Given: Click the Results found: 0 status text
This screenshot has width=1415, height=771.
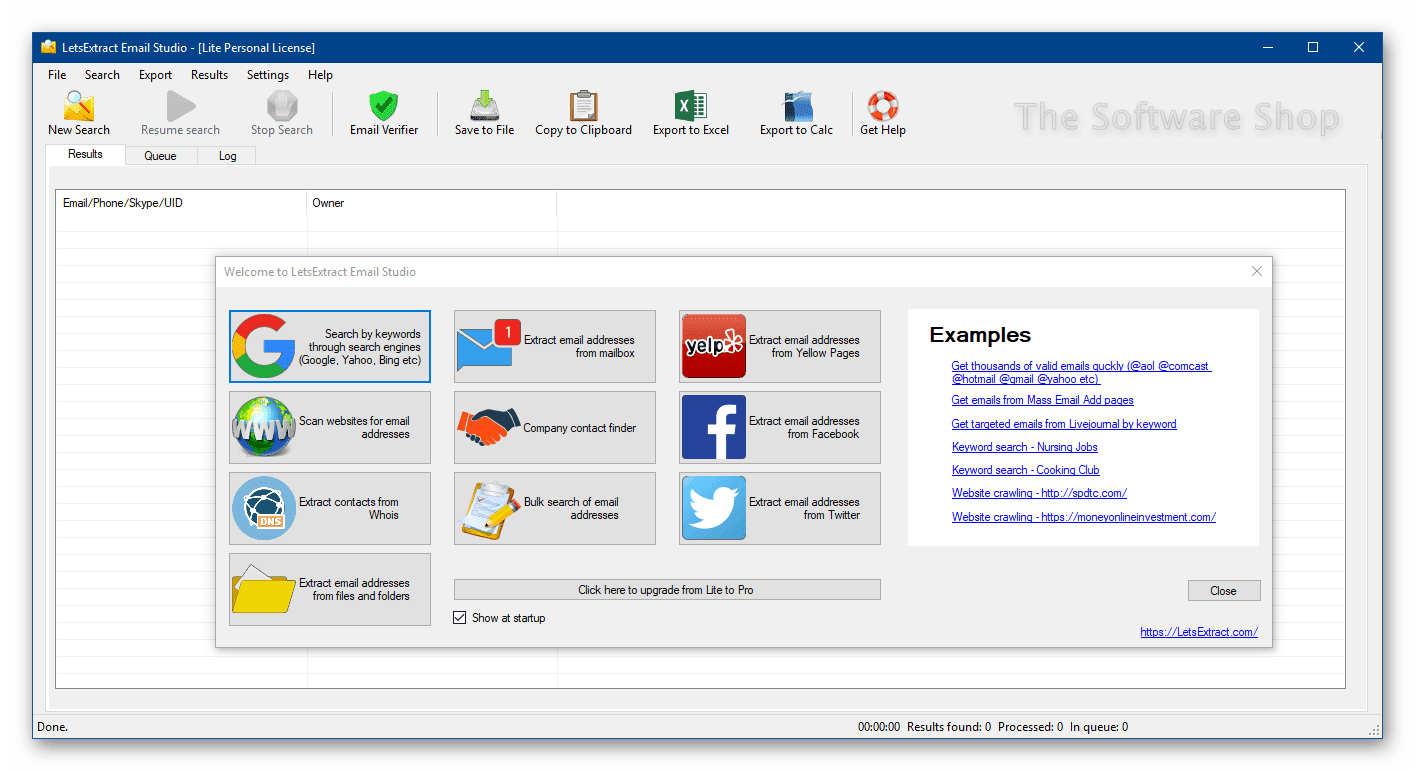Looking at the screenshot, I should (x=949, y=727).
